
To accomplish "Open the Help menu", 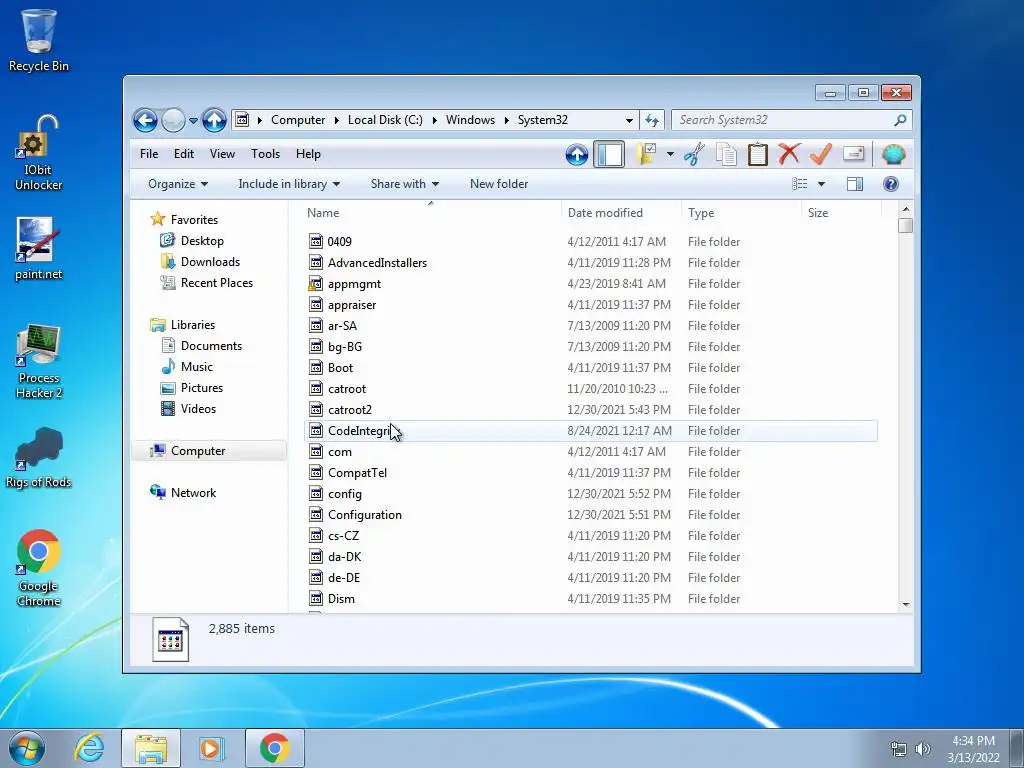I will [308, 154].
